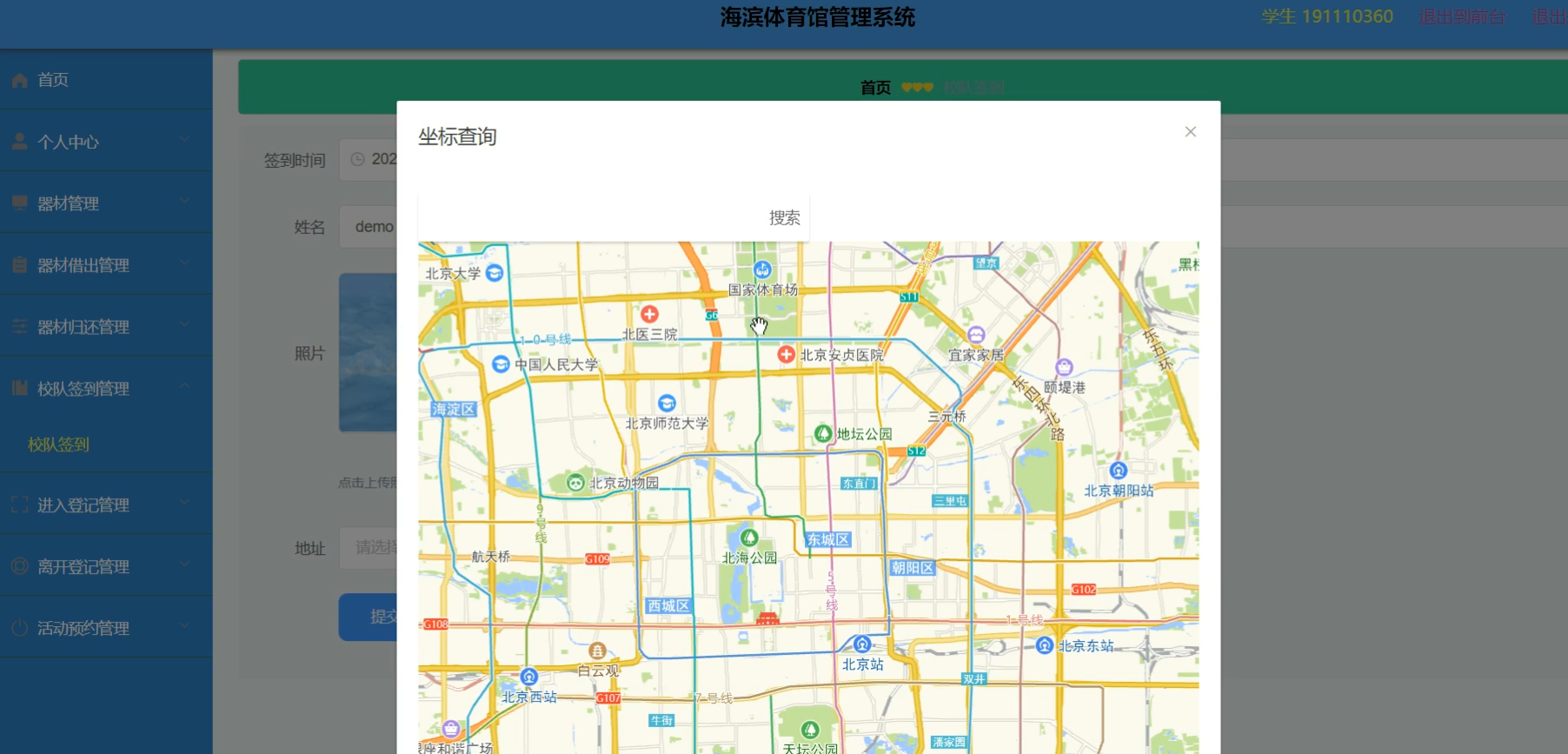Screen dimensions: 1568x754
Task: Expand 器材借出管理 menu
Action: coord(106,264)
